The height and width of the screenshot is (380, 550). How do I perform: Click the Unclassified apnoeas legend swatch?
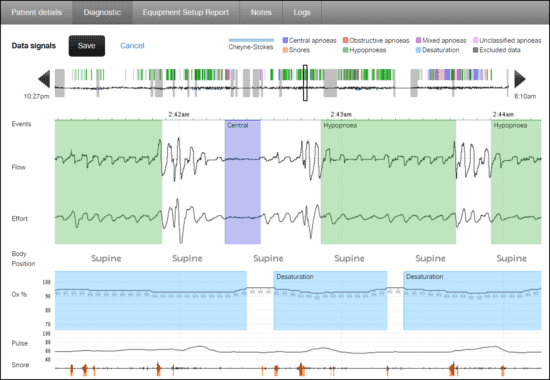[476, 40]
